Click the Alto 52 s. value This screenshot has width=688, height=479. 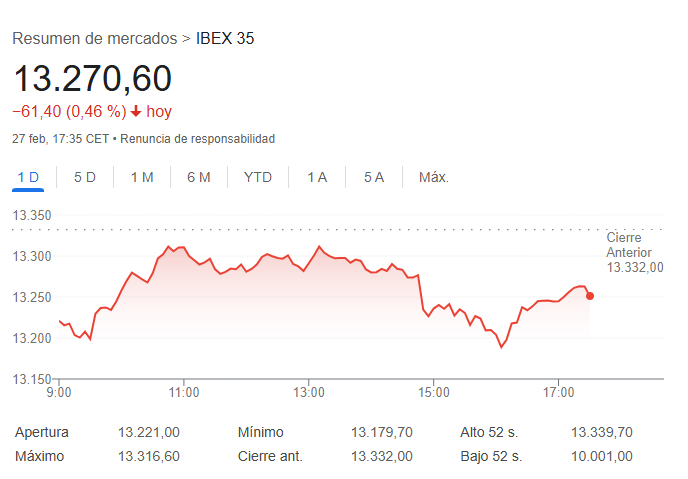[x=601, y=432]
